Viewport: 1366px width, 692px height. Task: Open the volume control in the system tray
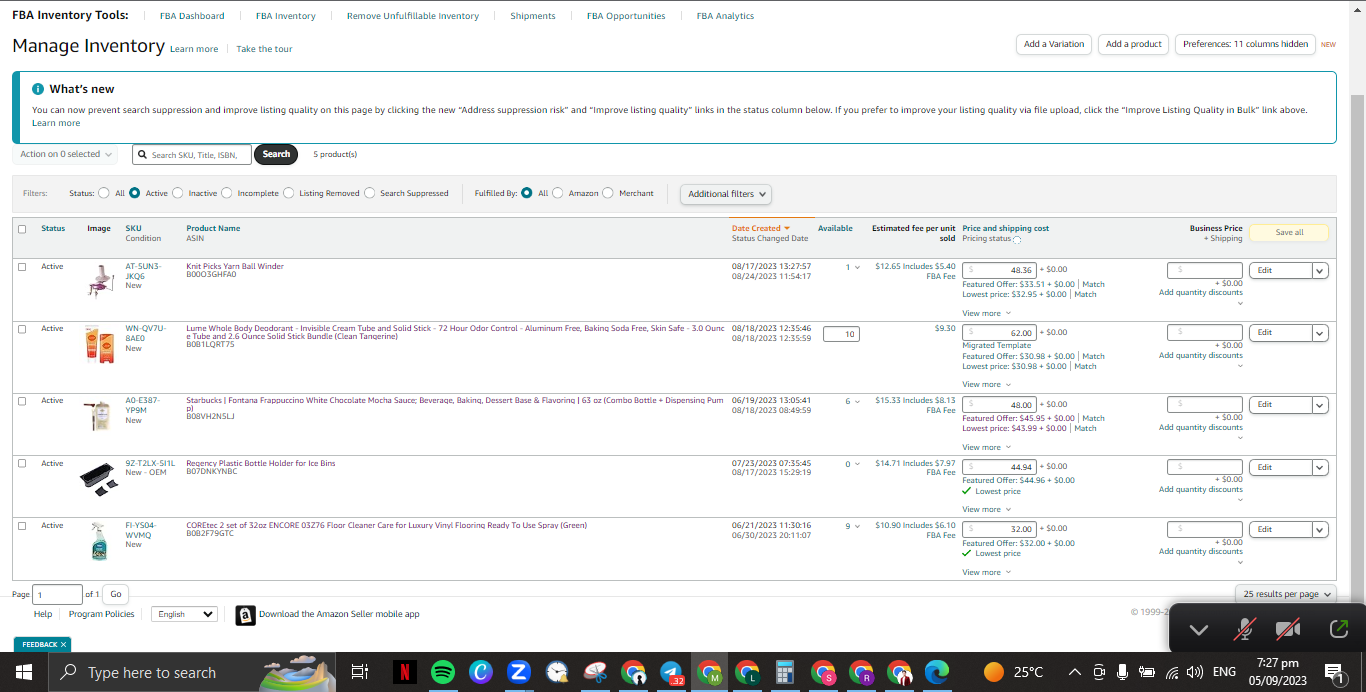tap(1194, 672)
